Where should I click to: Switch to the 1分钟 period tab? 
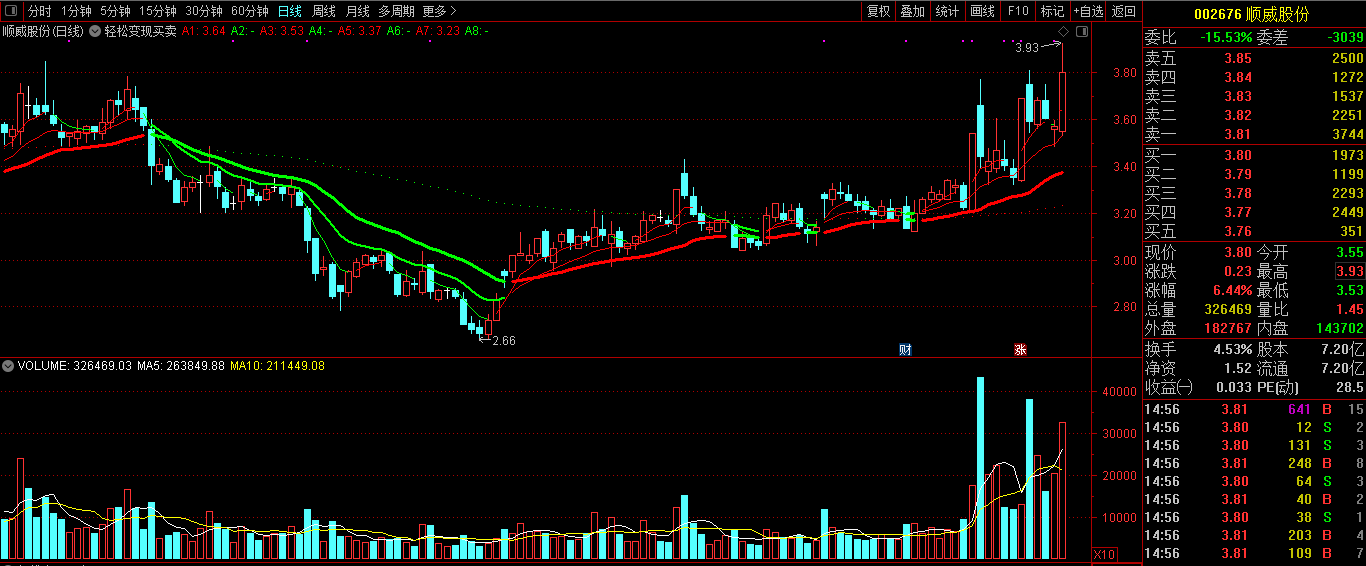76,11
